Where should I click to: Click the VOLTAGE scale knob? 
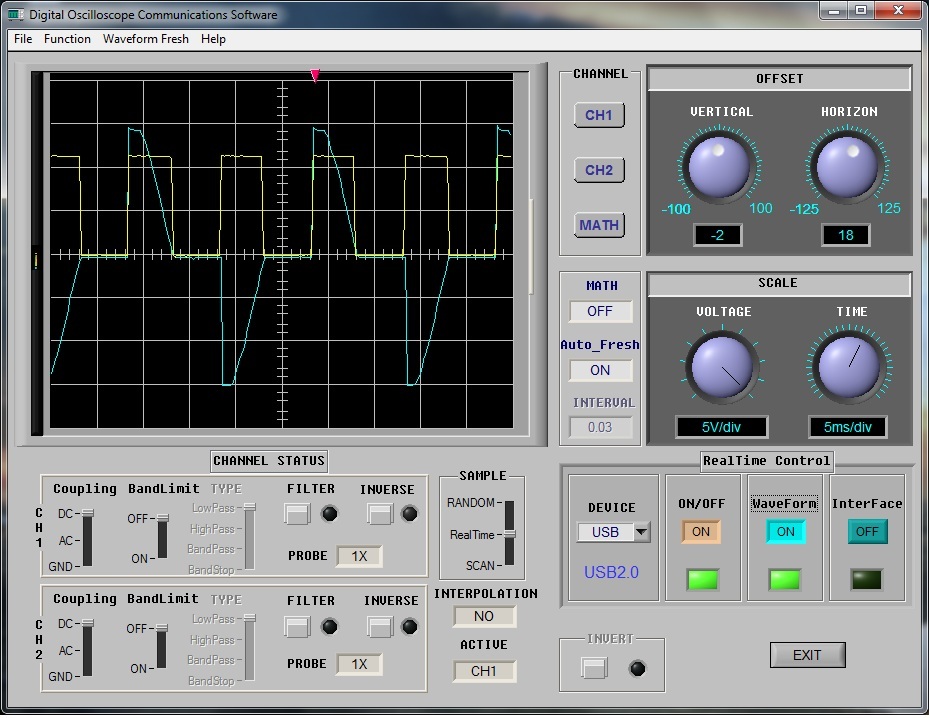click(722, 367)
